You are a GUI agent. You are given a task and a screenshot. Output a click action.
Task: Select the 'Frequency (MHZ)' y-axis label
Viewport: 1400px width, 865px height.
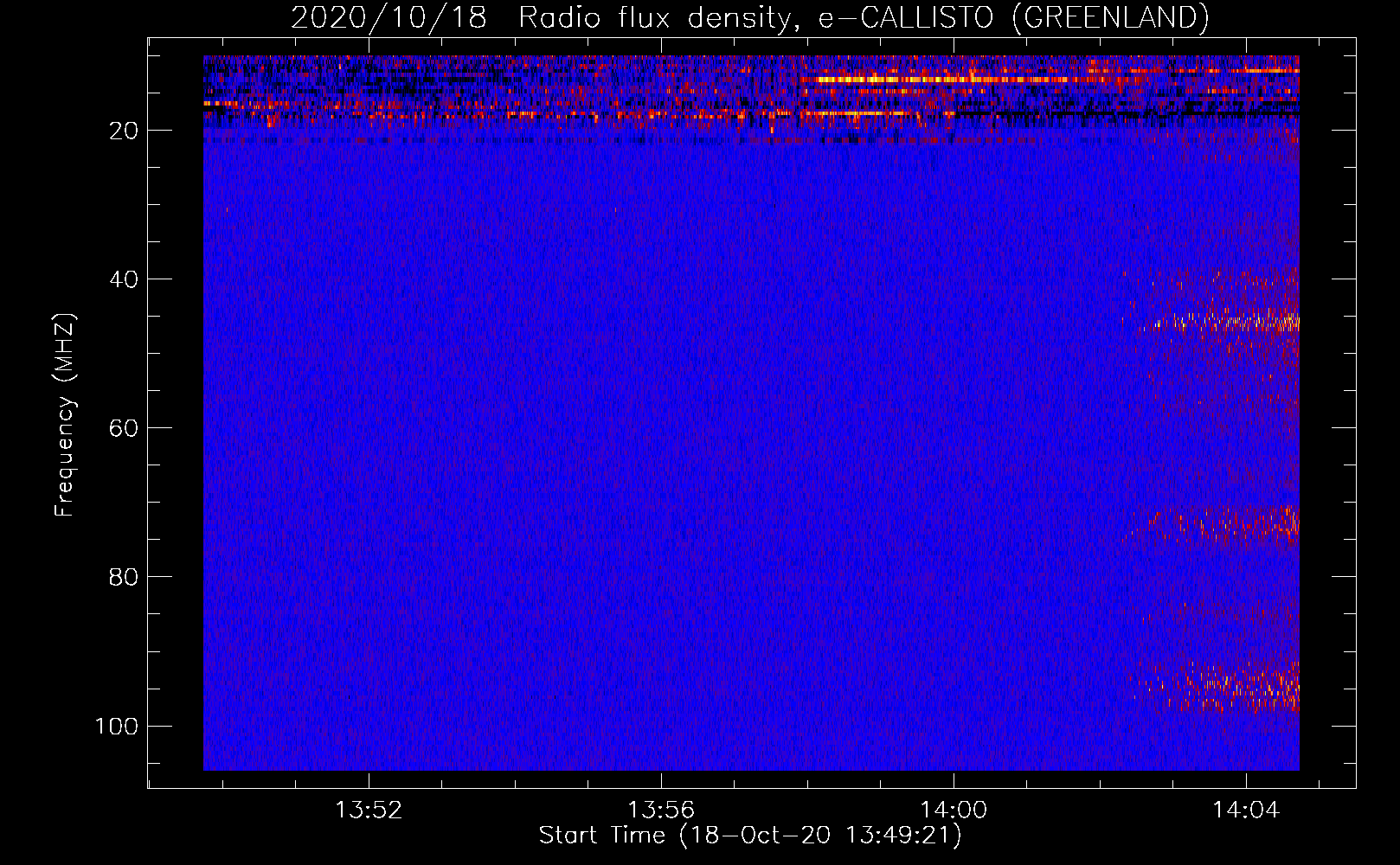(65, 415)
